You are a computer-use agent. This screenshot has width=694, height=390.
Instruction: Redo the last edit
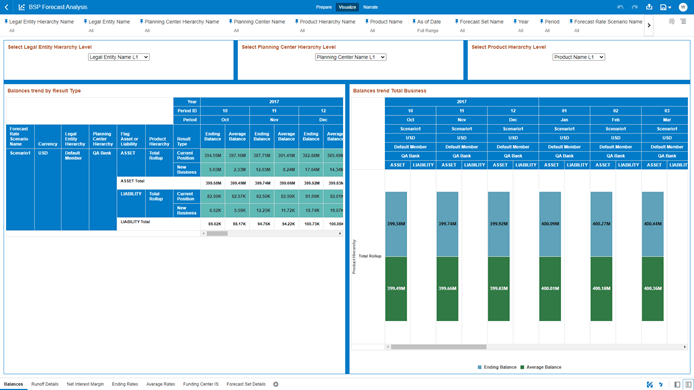635,7
